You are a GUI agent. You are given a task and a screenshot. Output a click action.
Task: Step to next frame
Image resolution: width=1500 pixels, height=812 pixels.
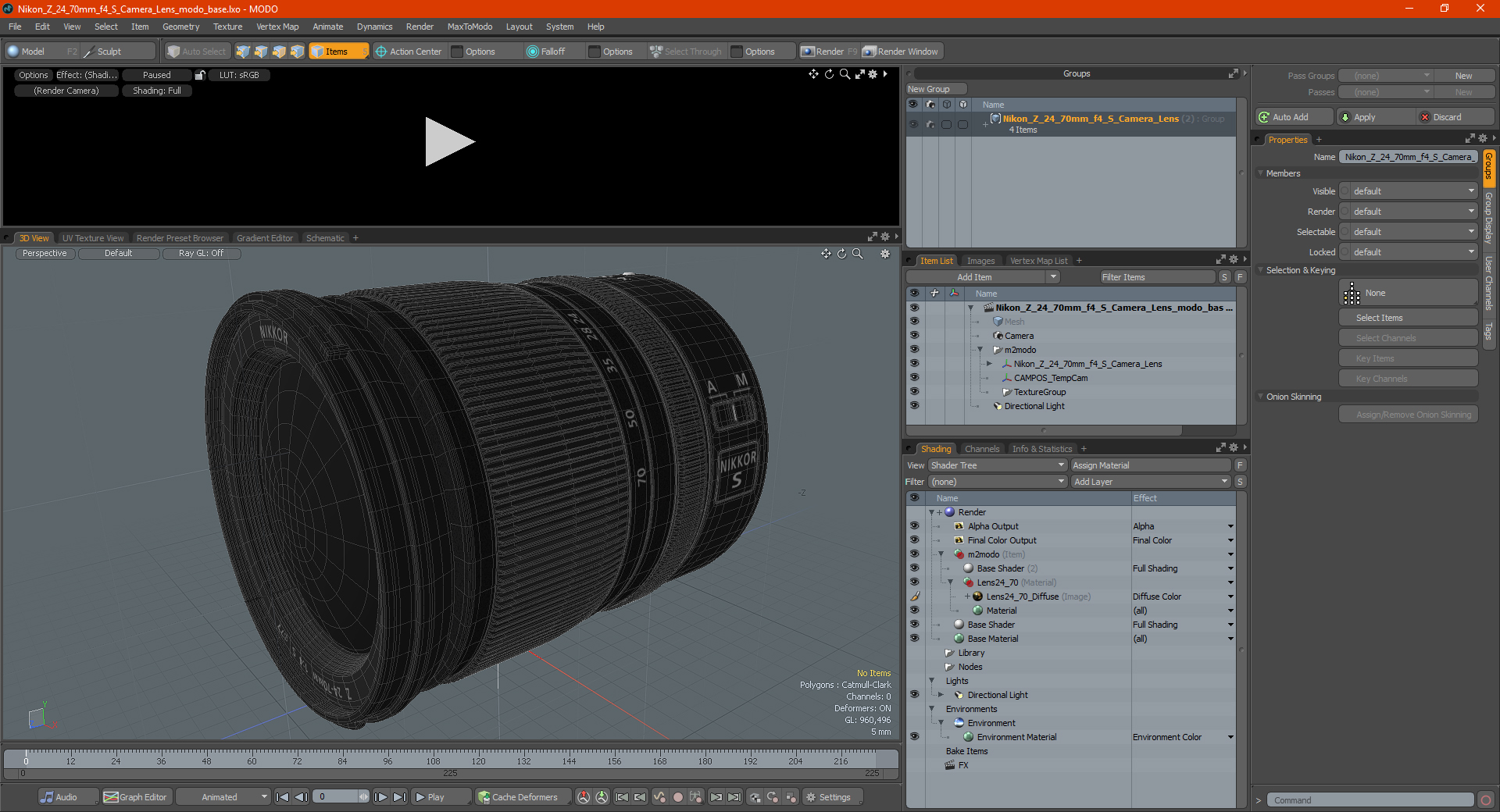(380, 797)
